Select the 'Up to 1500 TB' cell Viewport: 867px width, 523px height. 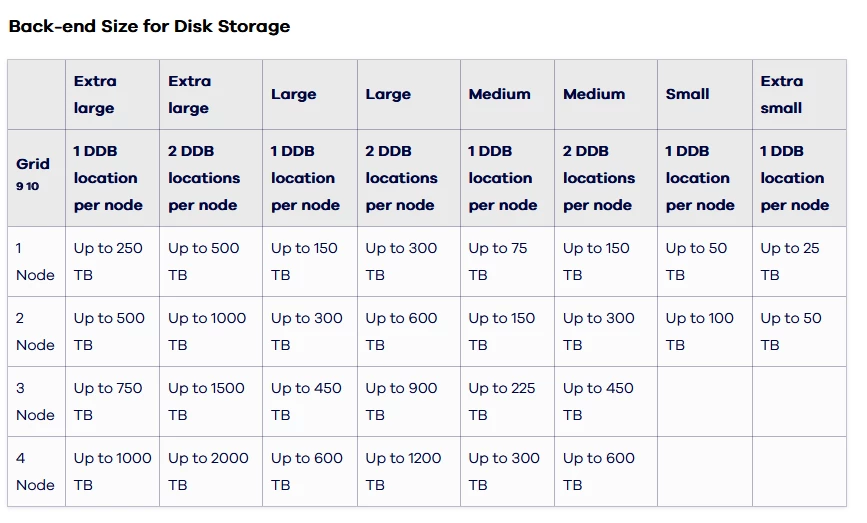pos(211,401)
